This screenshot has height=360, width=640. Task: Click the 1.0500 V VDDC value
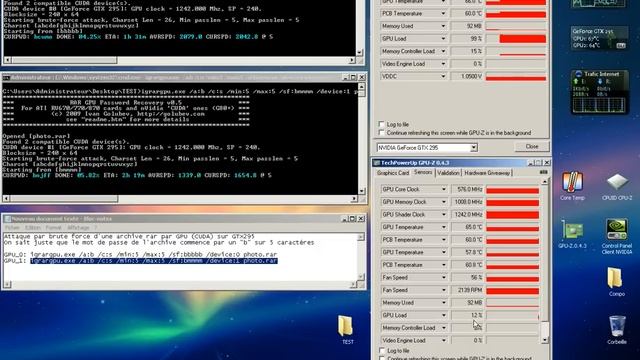click(467, 76)
